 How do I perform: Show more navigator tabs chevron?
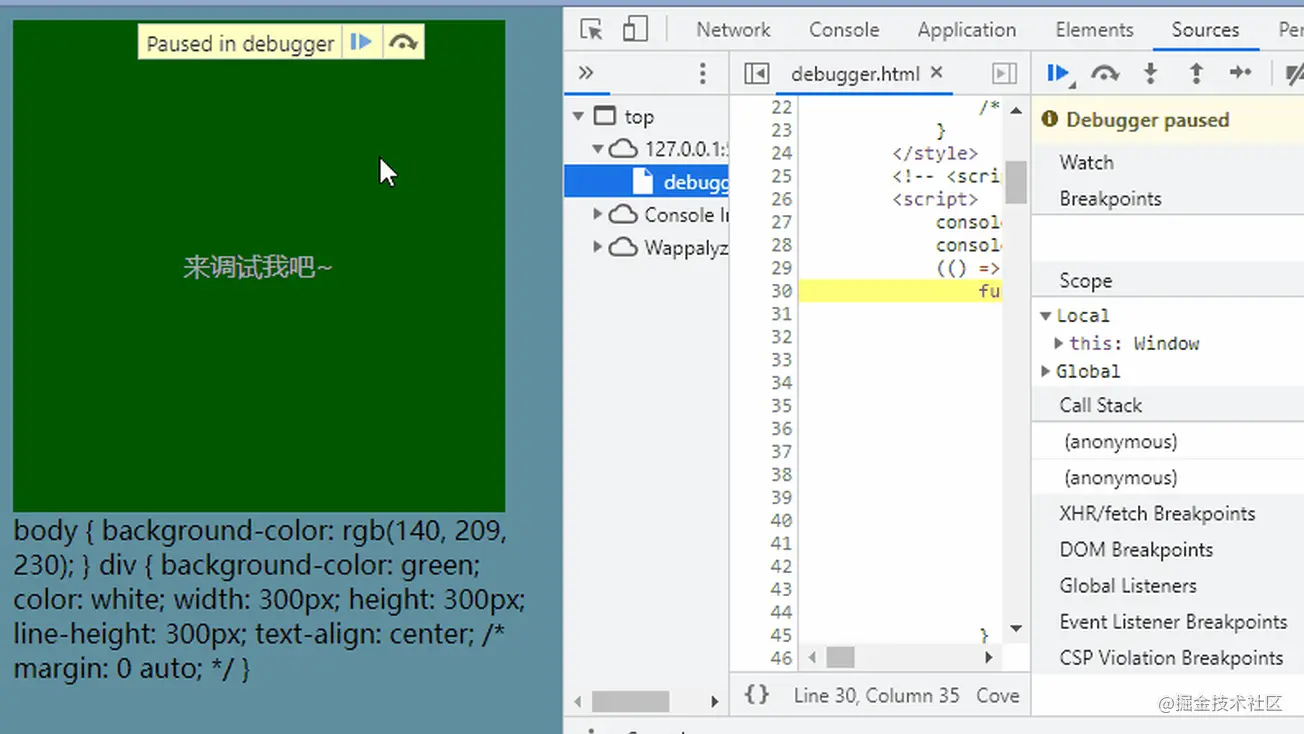click(586, 73)
